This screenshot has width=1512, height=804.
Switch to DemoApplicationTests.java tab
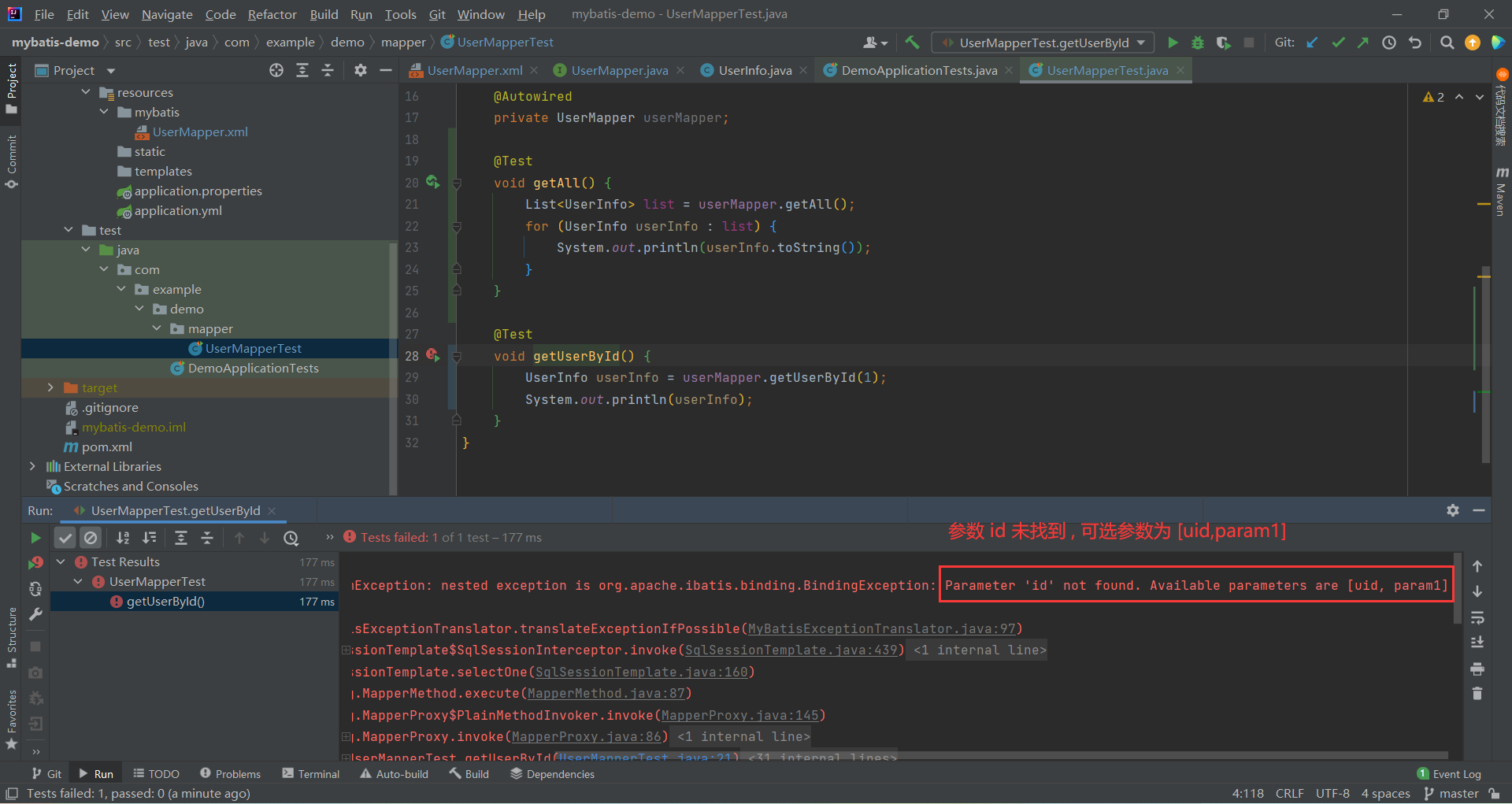(919, 70)
